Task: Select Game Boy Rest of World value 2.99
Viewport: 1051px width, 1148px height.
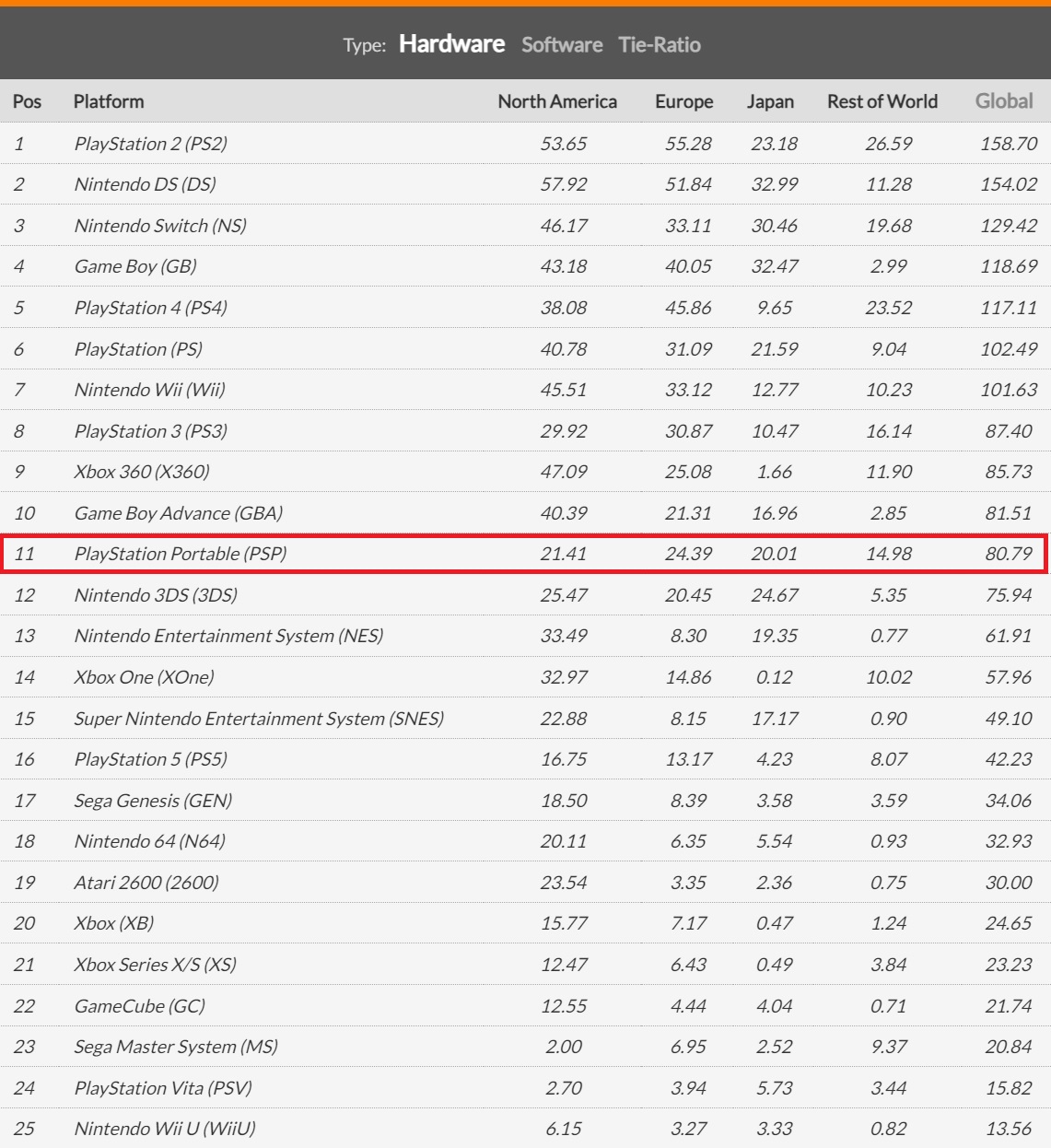Action: coord(889,266)
